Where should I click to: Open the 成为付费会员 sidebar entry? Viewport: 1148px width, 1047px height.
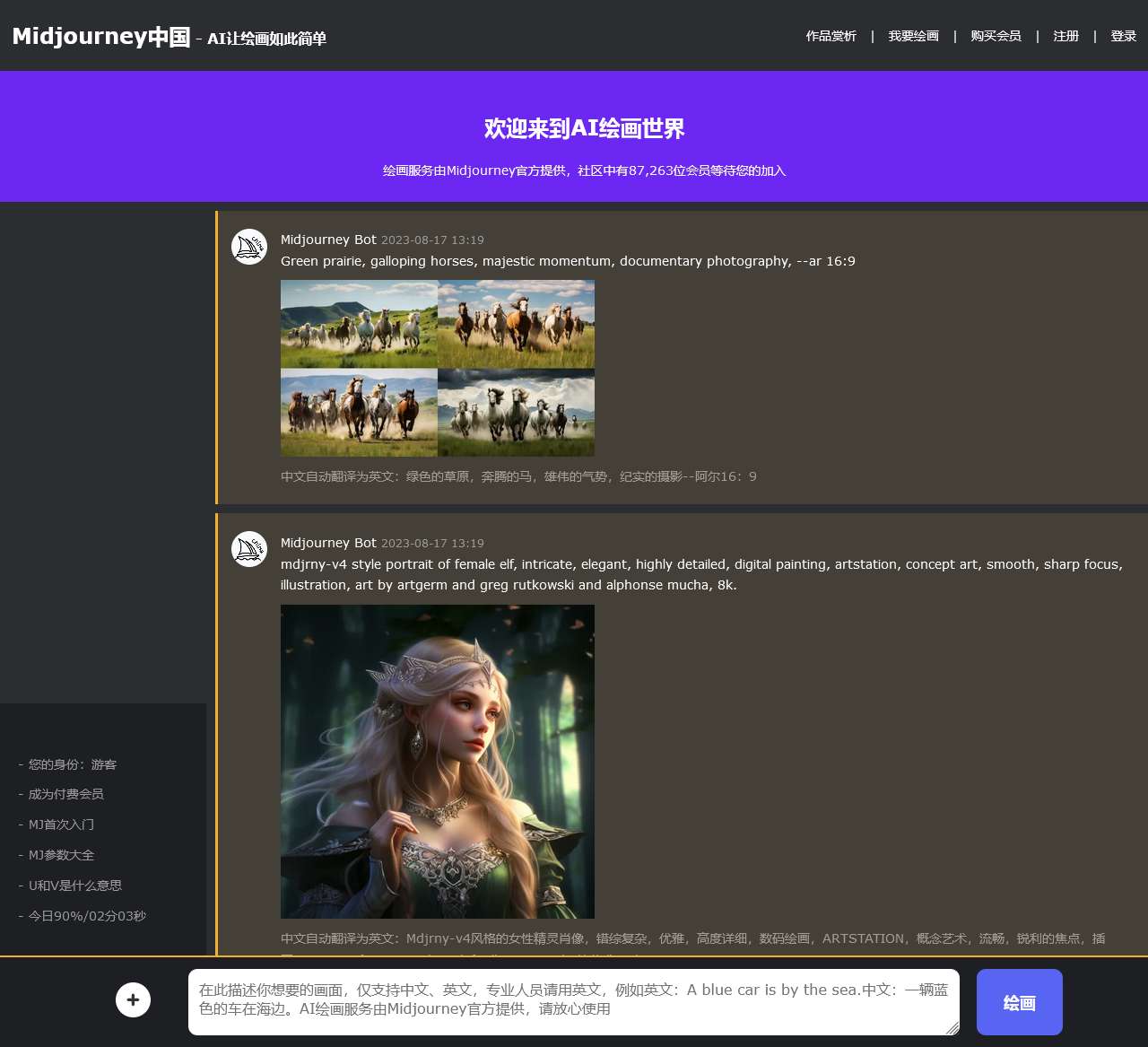[x=65, y=794]
